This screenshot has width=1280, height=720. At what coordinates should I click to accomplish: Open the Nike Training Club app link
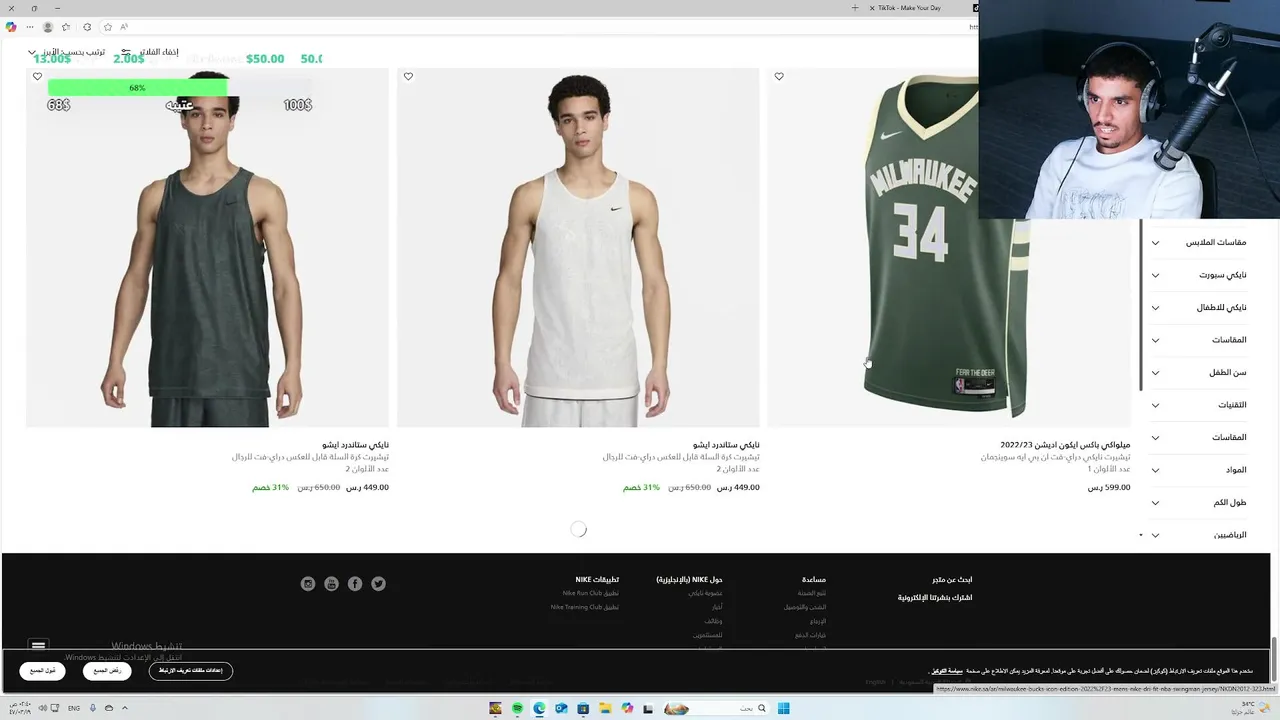point(584,607)
